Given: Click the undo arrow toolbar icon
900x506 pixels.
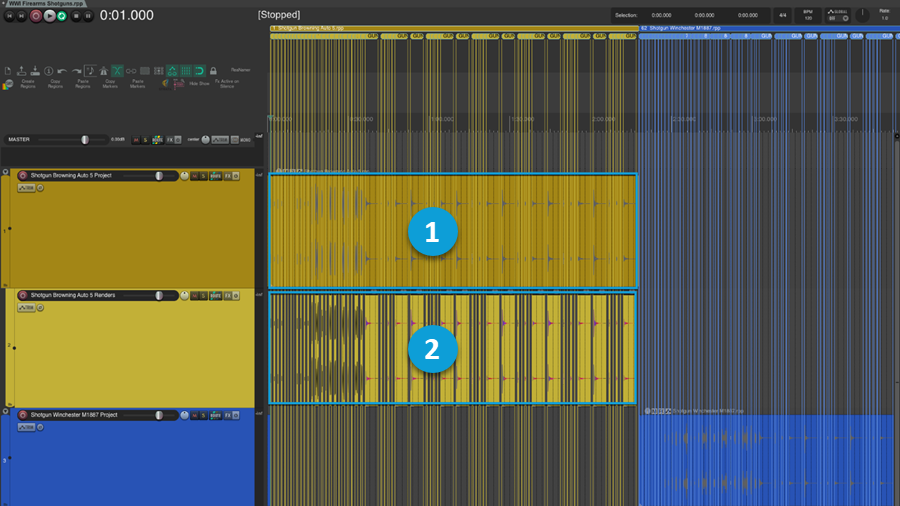Looking at the screenshot, I should (62, 71).
